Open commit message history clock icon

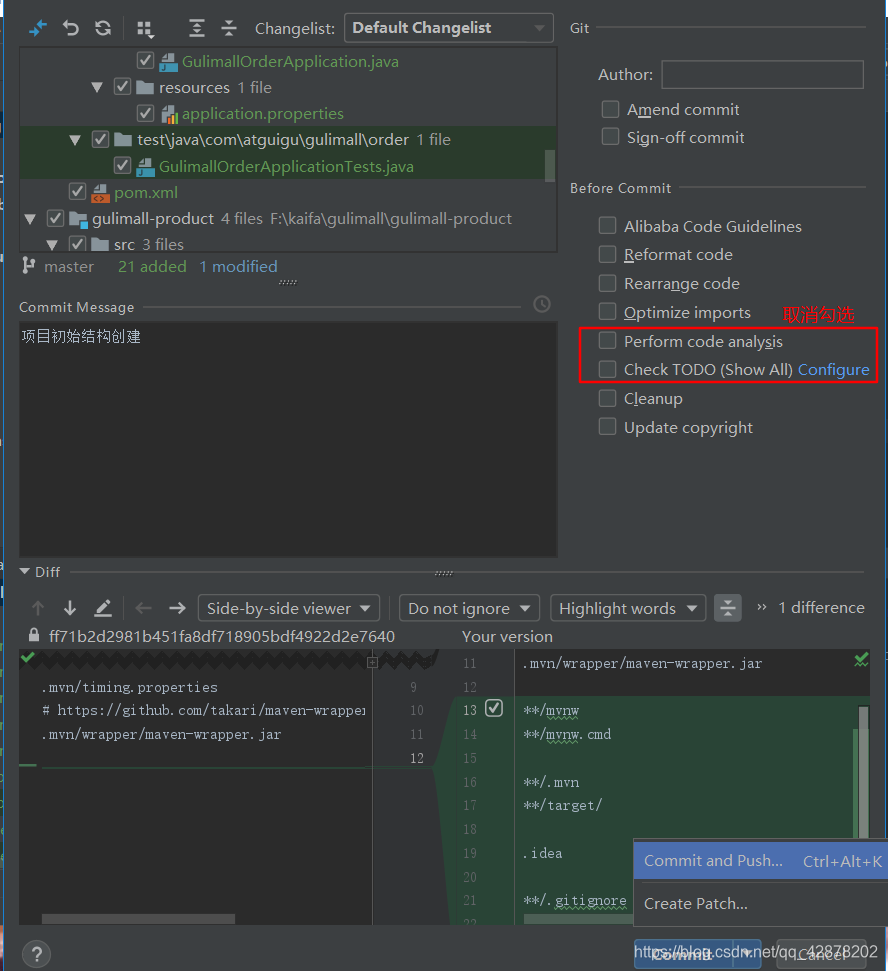542,304
